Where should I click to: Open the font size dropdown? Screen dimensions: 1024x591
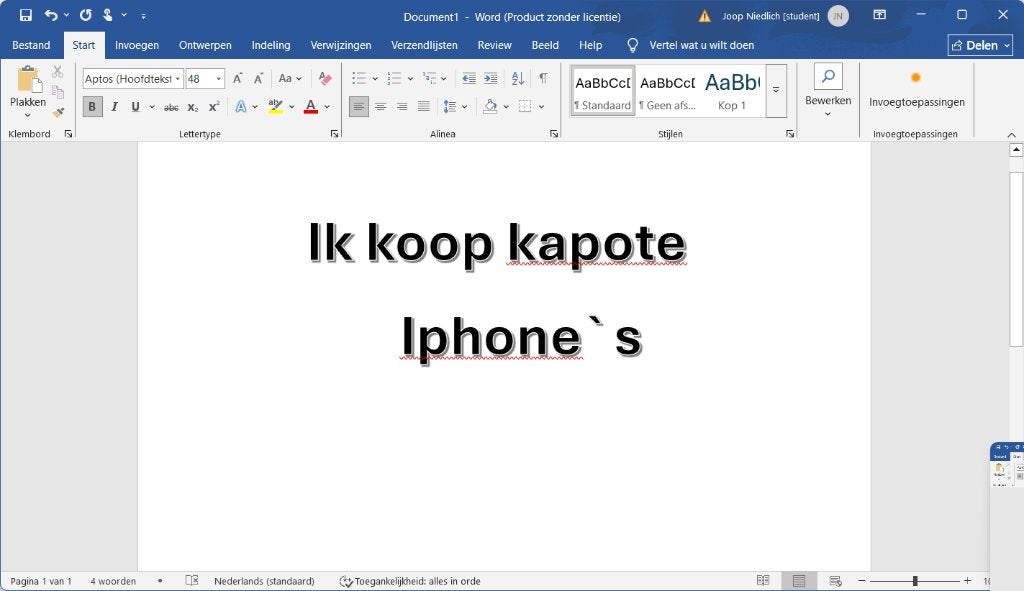click(x=219, y=79)
